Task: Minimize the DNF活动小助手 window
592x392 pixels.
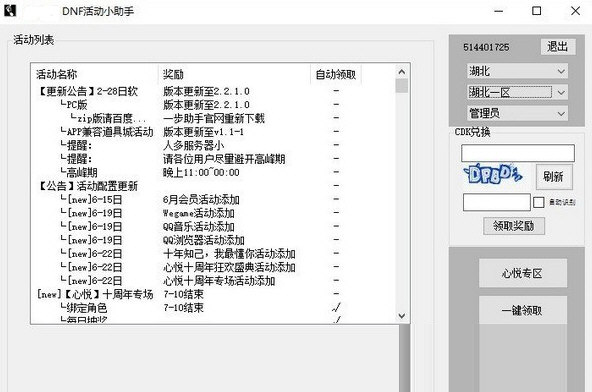Action: tap(499, 11)
